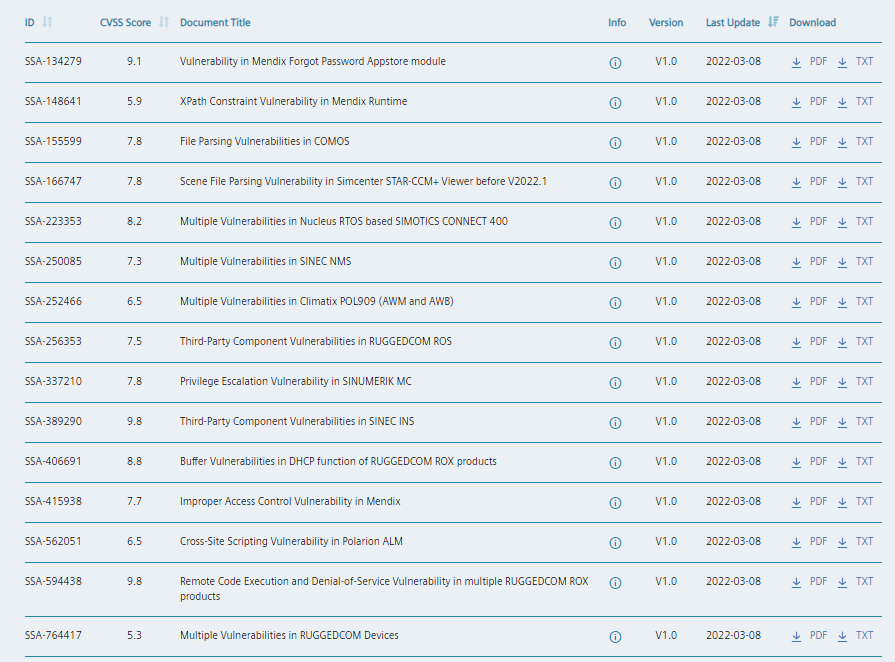Click the CVSS Score header label

tap(126, 22)
